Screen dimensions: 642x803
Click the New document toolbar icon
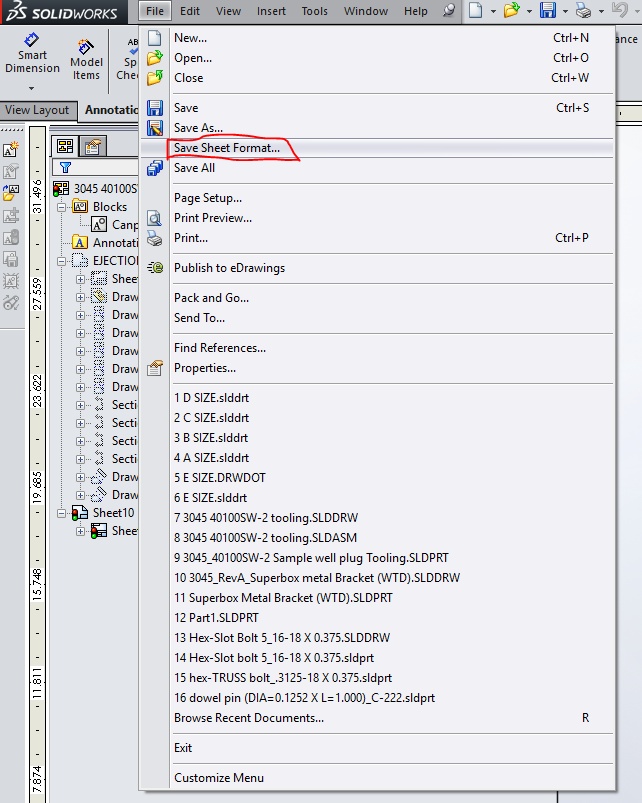[x=476, y=10]
